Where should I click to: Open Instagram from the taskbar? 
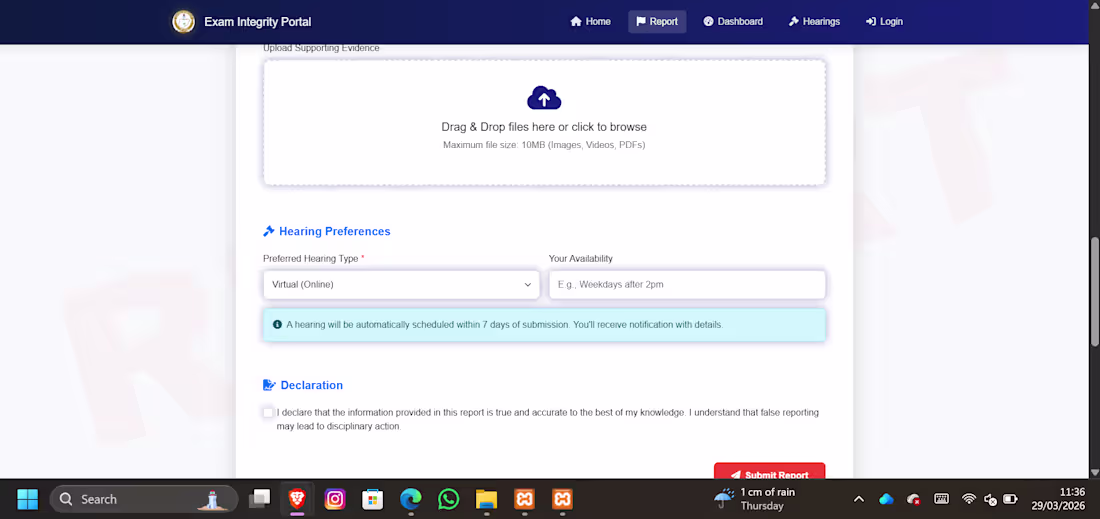335,499
